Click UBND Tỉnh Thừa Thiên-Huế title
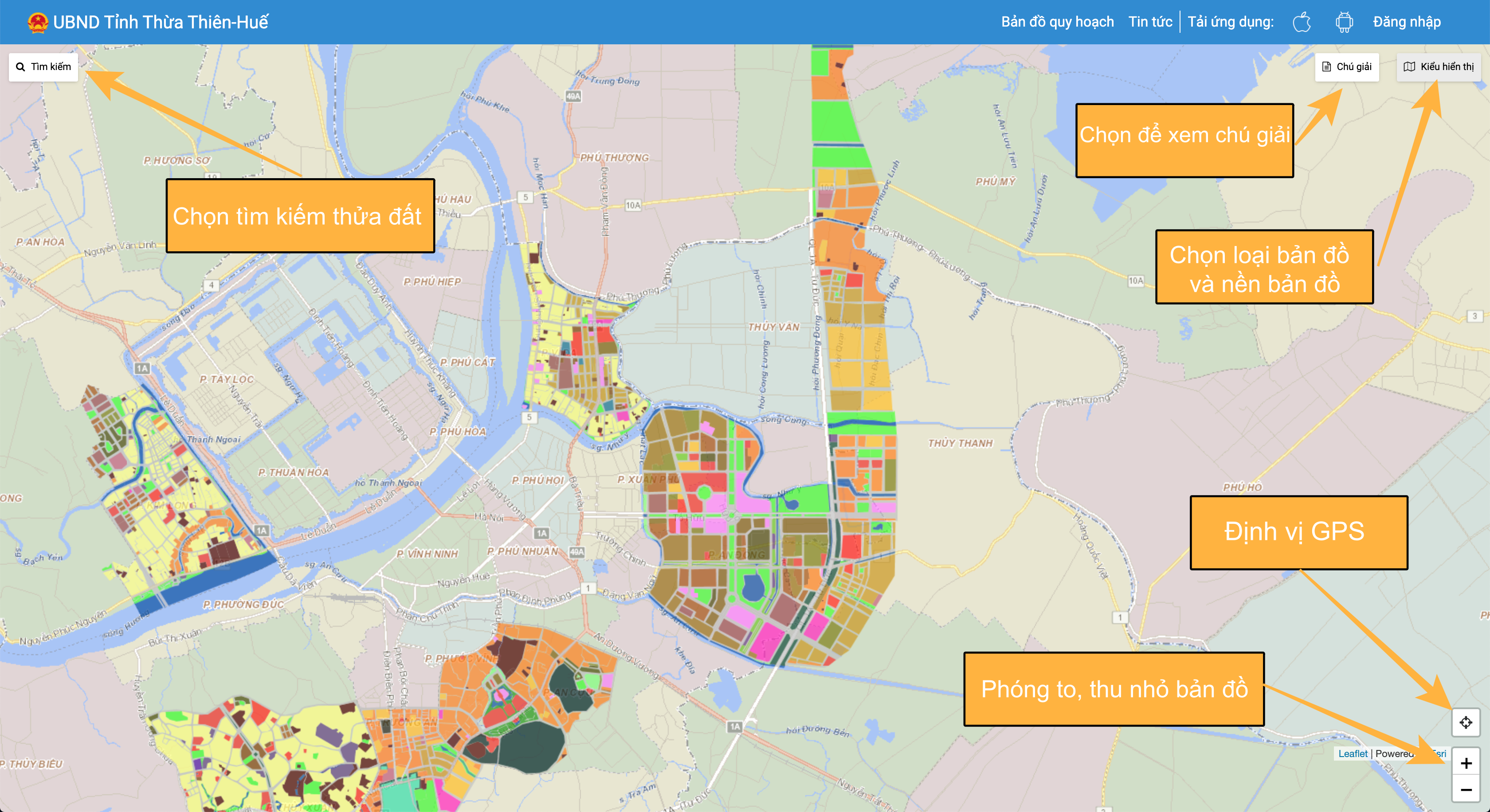The image size is (1490, 812). pyautogui.click(x=160, y=22)
